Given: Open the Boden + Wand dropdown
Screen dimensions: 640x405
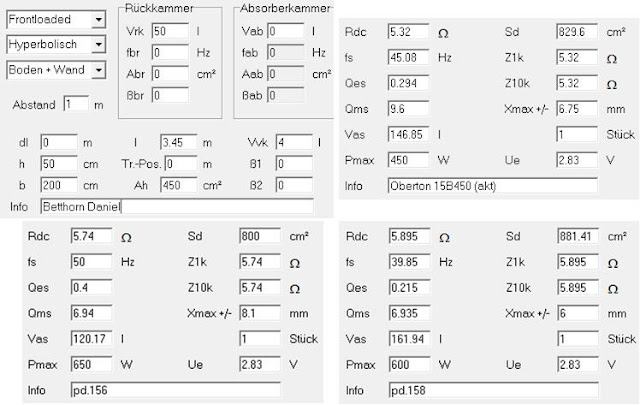Looking at the screenshot, I should tap(98, 70).
